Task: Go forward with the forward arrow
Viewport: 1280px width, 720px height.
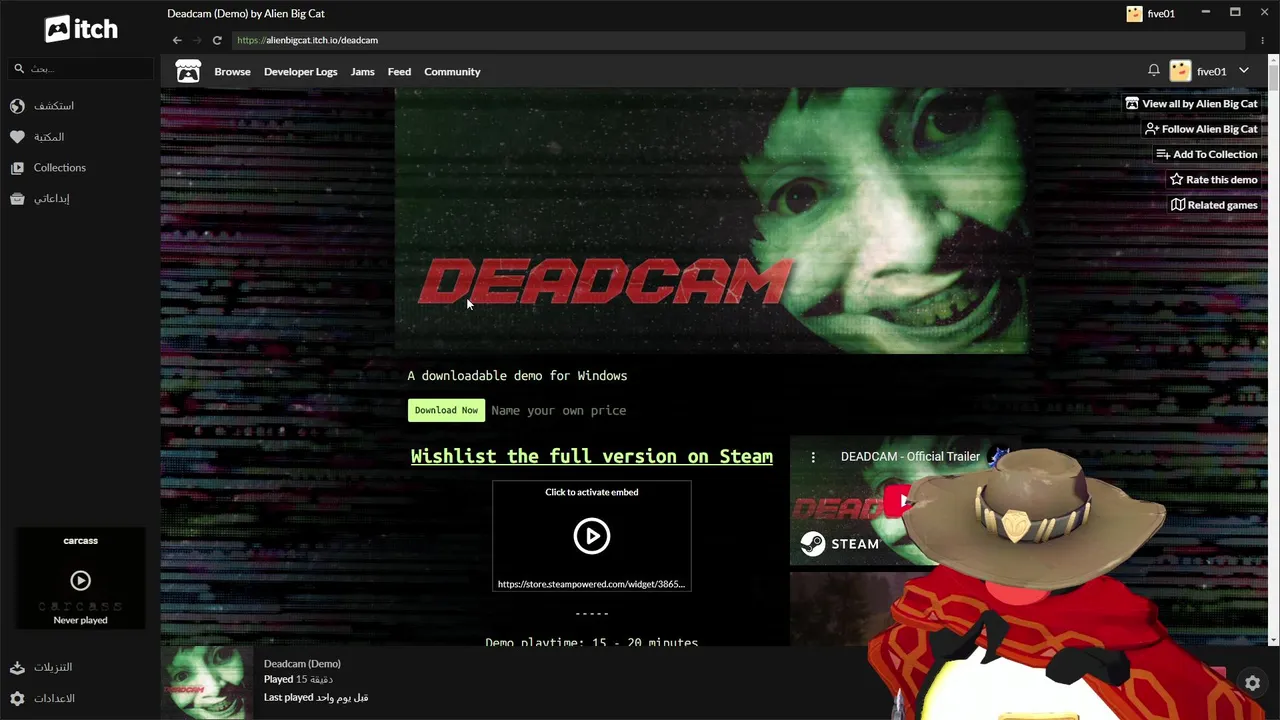Action: [x=197, y=40]
